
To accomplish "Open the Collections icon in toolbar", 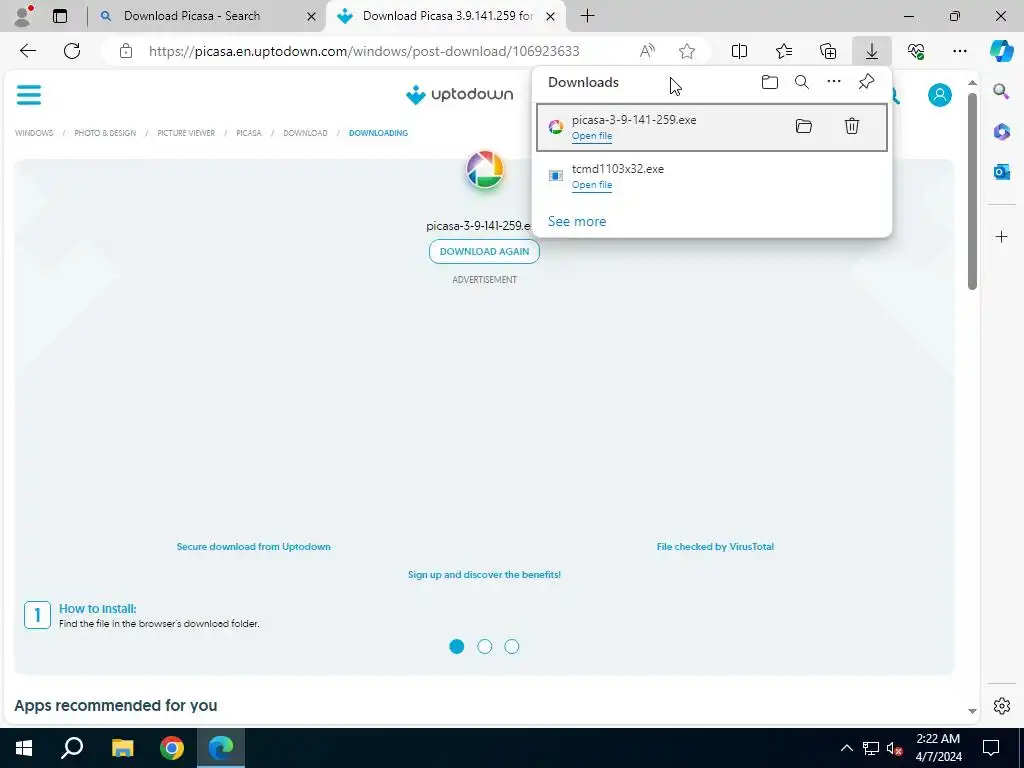I will (x=828, y=51).
